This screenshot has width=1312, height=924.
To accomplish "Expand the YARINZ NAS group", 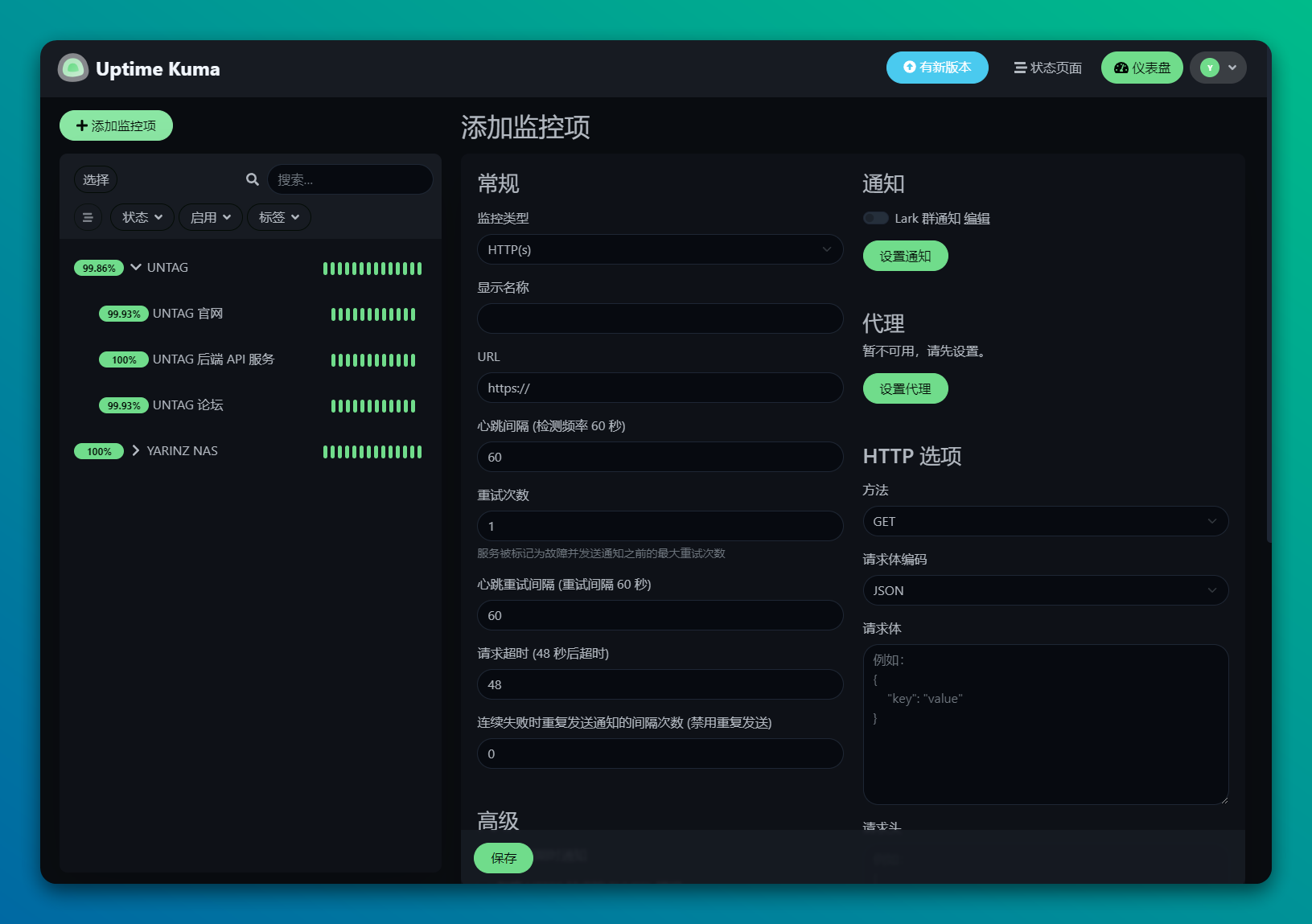I will coord(136,450).
